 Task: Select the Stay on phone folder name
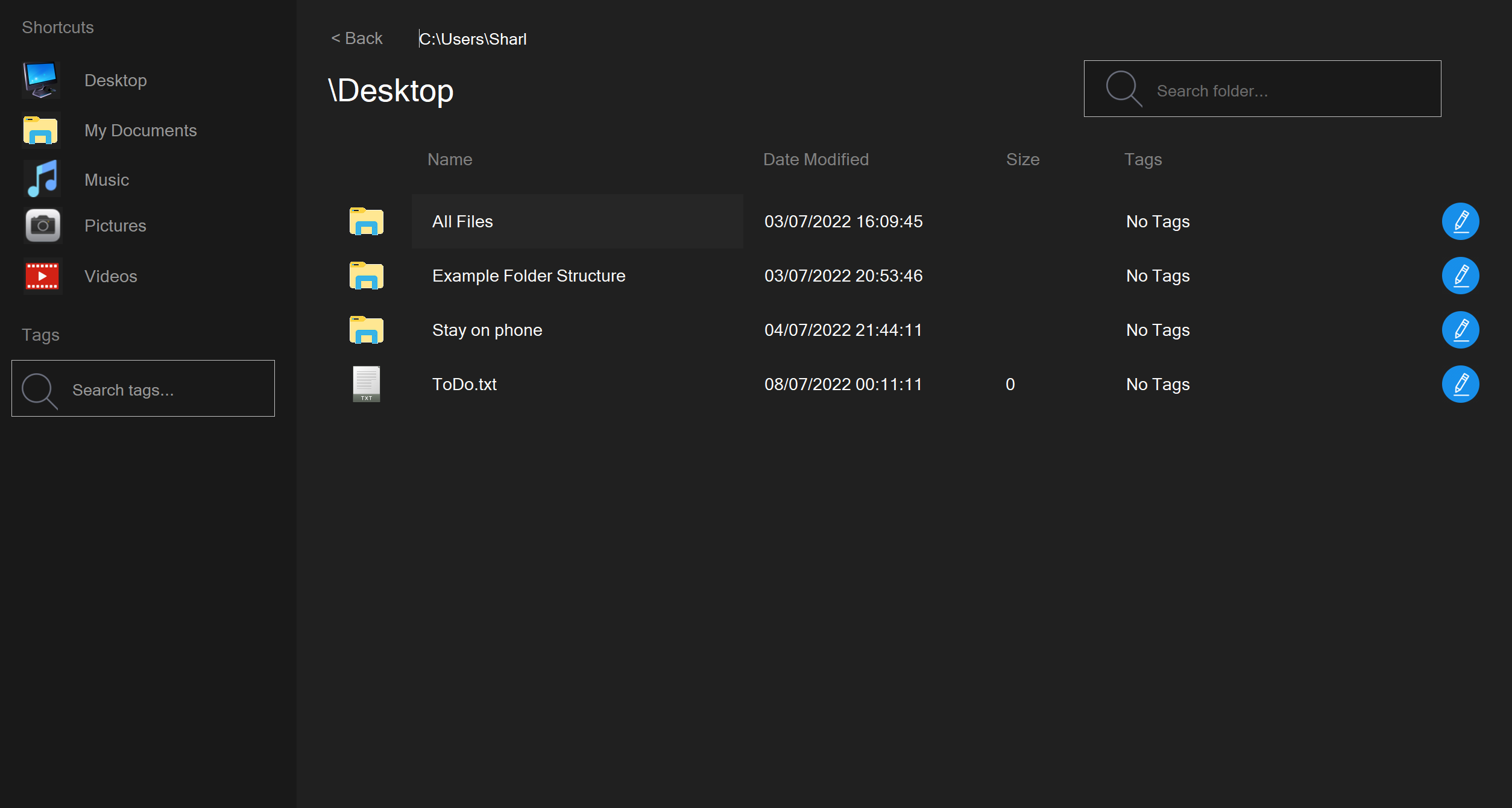pos(487,330)
